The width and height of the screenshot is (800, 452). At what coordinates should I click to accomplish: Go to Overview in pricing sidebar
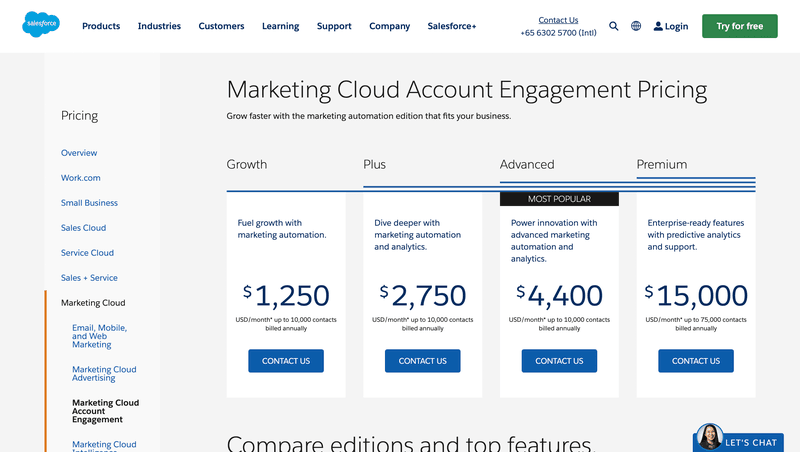click(x=79, y=153)
